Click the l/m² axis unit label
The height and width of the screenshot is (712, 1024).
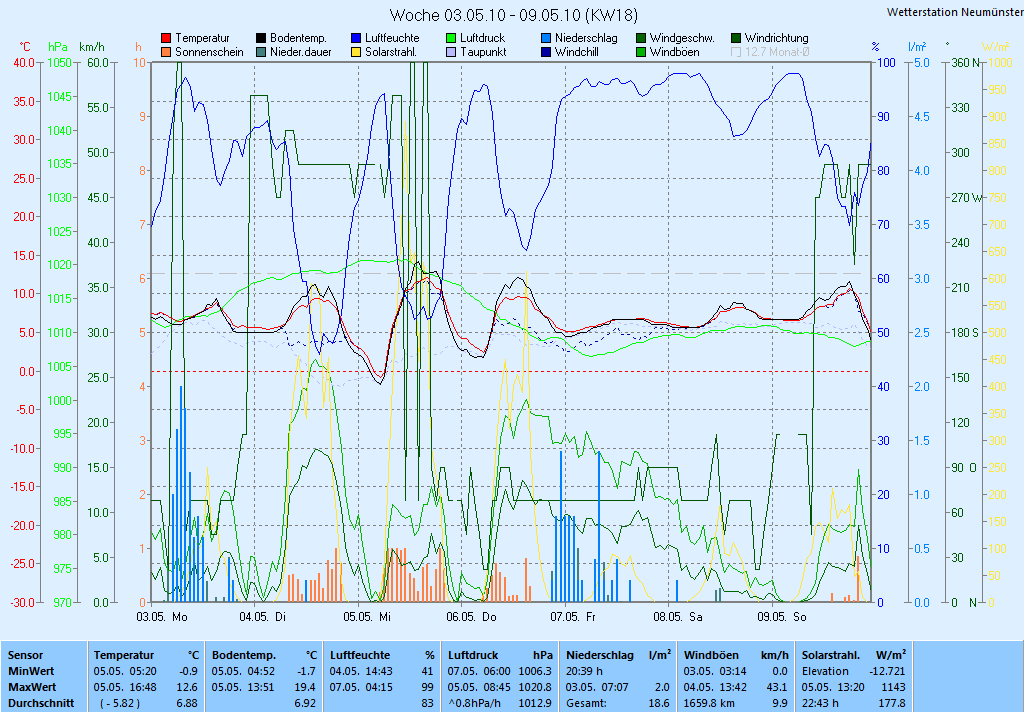click(x=918, y=47)
